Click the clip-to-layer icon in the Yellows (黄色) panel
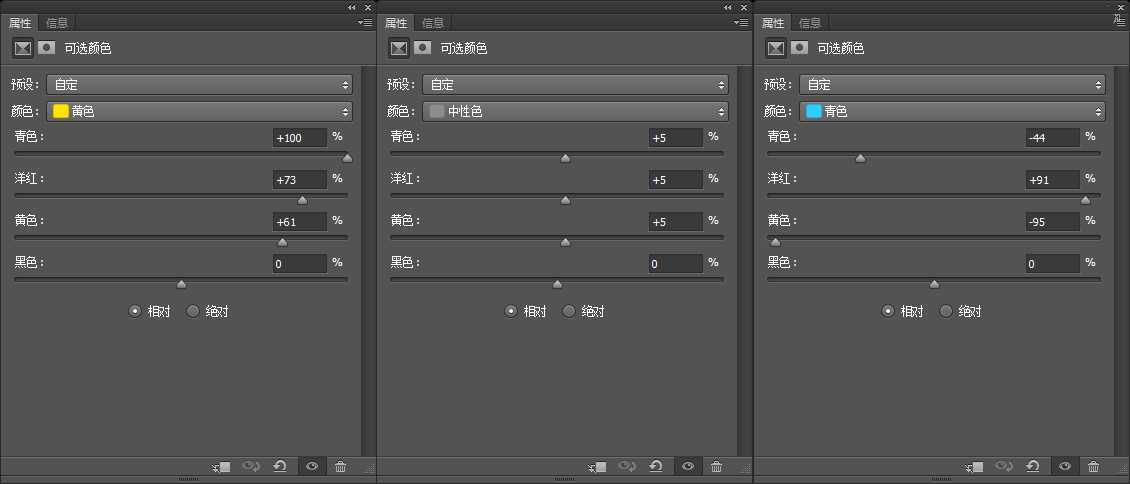 [x=222, y=466]
